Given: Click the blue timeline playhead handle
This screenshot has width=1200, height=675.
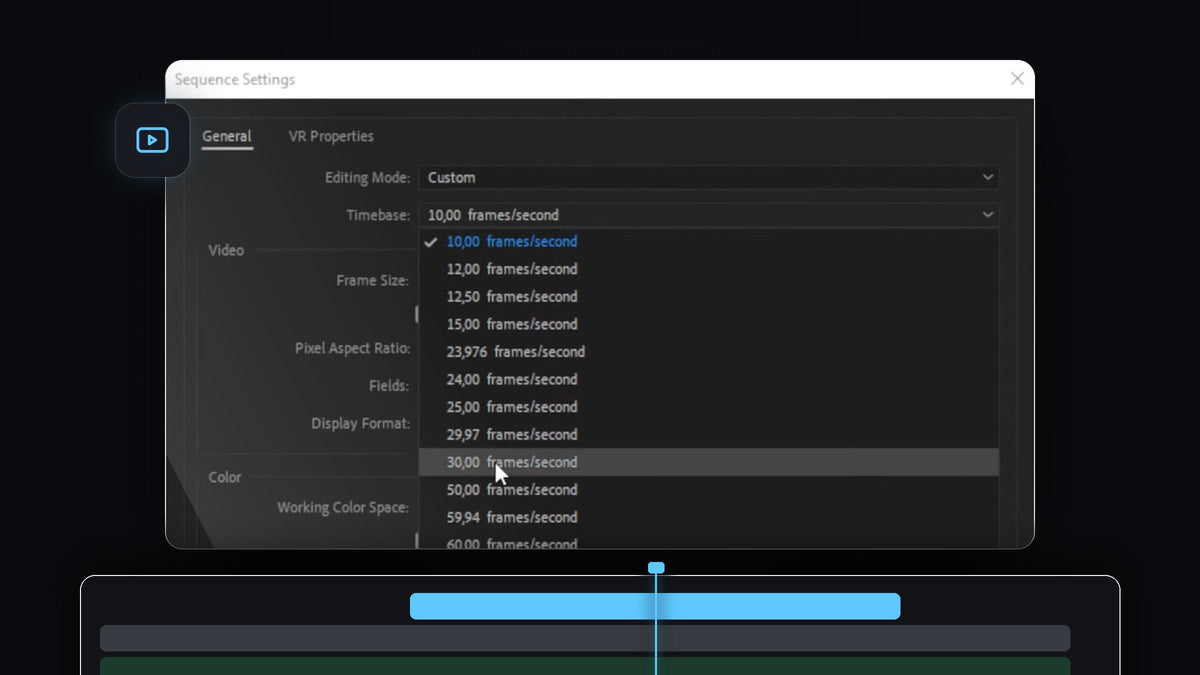Looking at the screenshot, I should point(656,568).
